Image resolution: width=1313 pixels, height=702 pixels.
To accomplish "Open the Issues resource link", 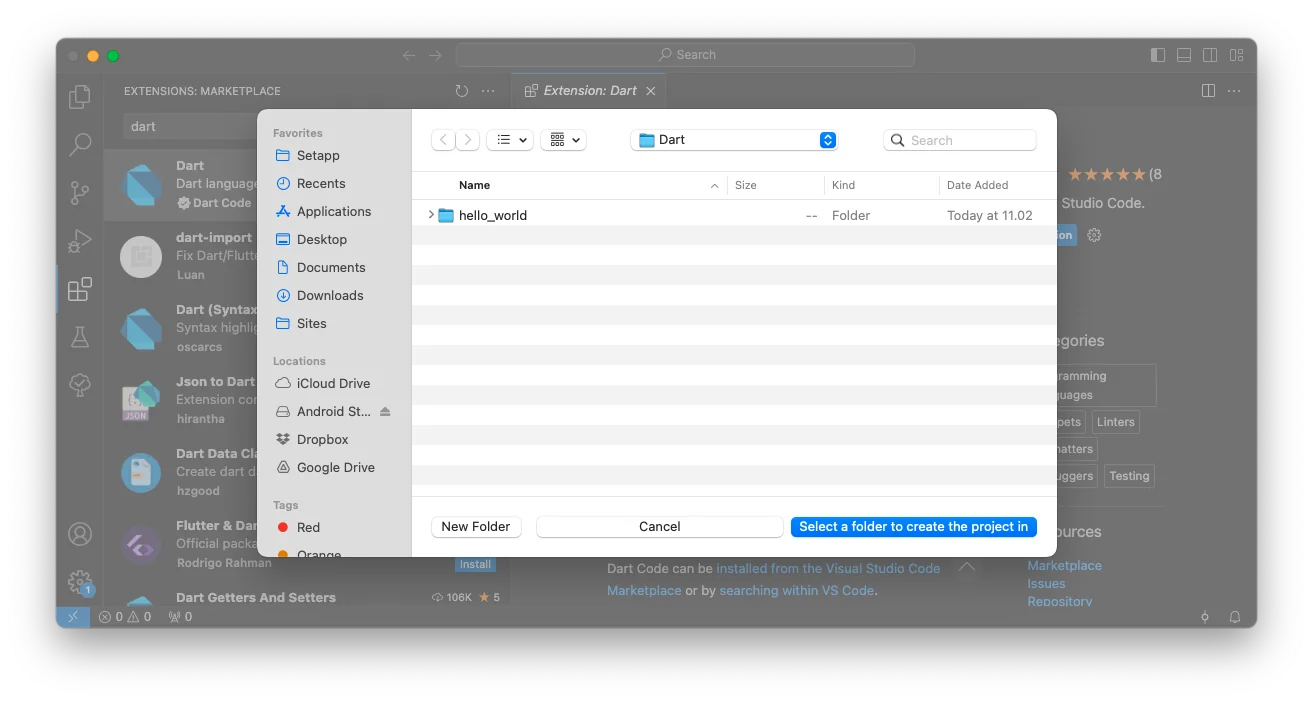I will point(1046,584).
